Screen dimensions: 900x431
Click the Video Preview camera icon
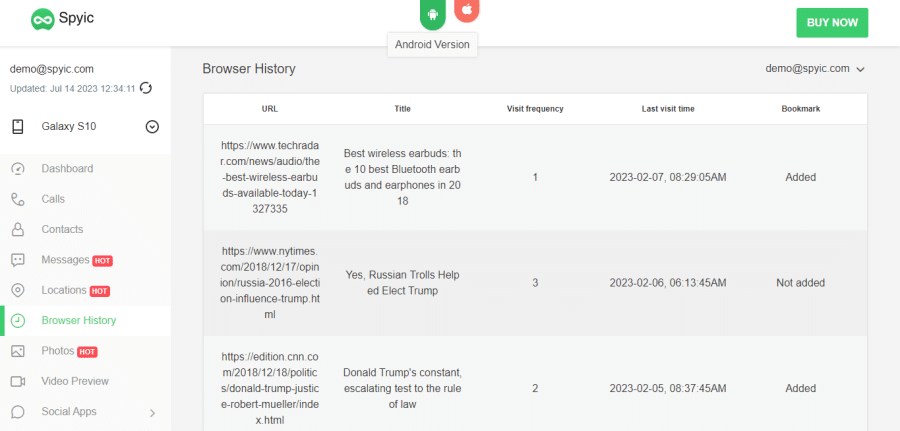(x=18, y=382)
